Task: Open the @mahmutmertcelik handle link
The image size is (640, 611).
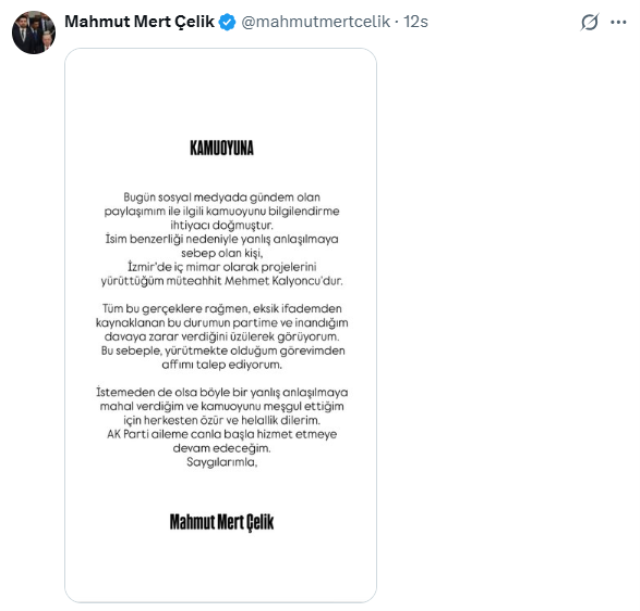Action: (x=316, y=22)
